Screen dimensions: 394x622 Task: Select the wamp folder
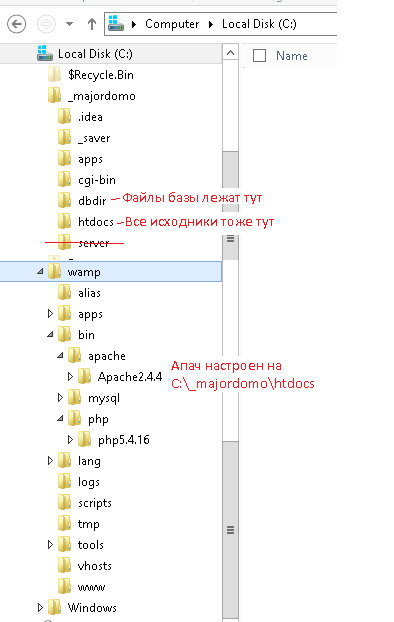84,273
